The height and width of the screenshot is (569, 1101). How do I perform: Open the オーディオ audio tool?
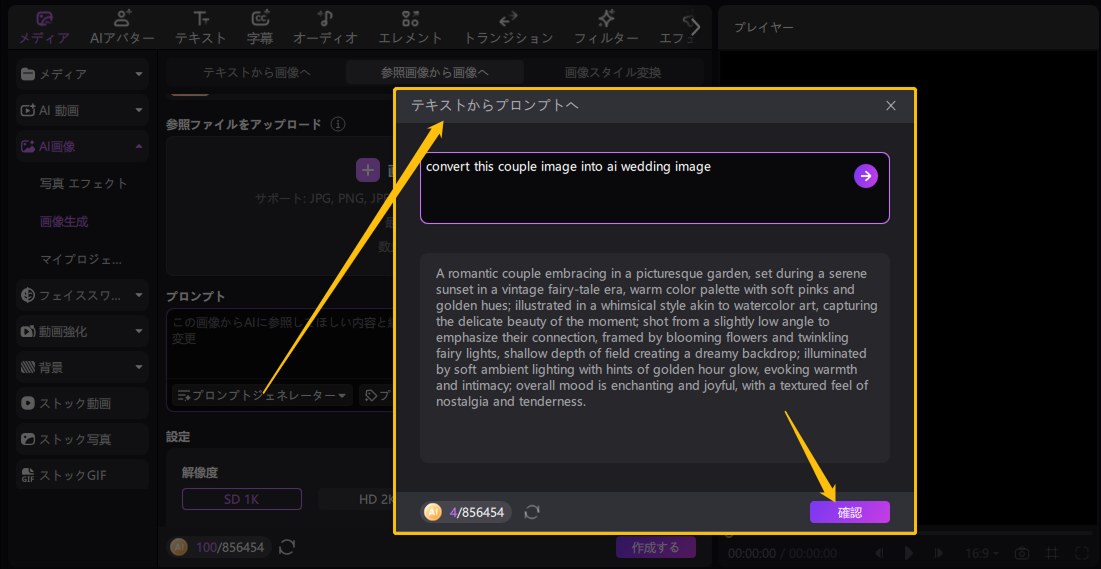pyautogui.click(x=325, y=27)
